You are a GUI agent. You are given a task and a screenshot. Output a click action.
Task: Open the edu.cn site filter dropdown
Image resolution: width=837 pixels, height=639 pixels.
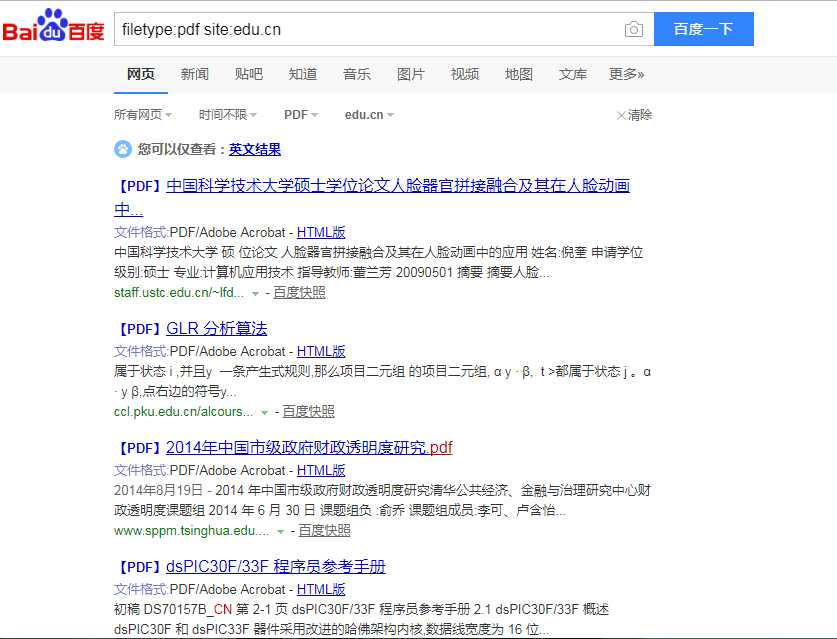point(369,115)
